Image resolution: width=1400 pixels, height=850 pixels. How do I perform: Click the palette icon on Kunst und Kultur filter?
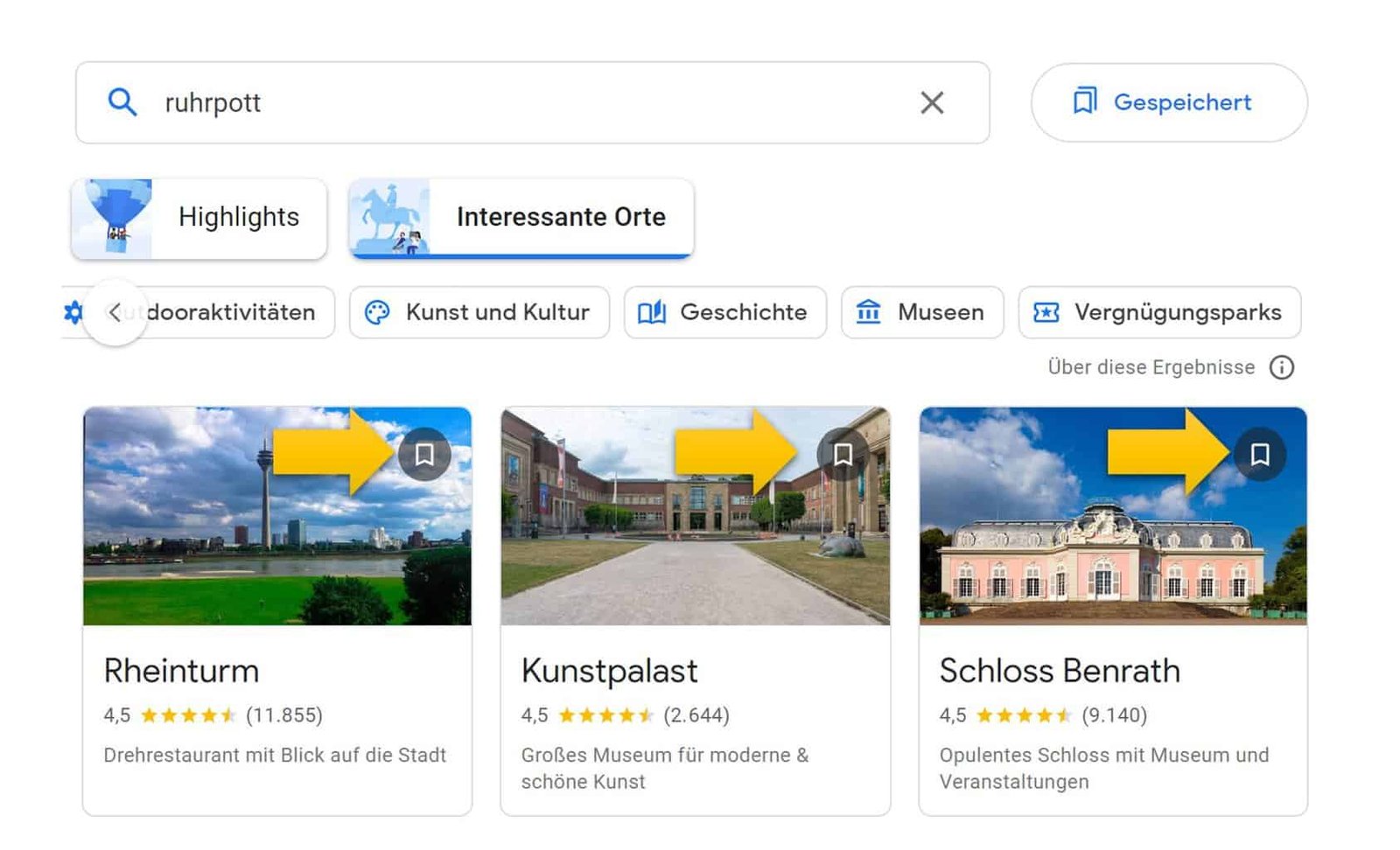coord(378,312)
